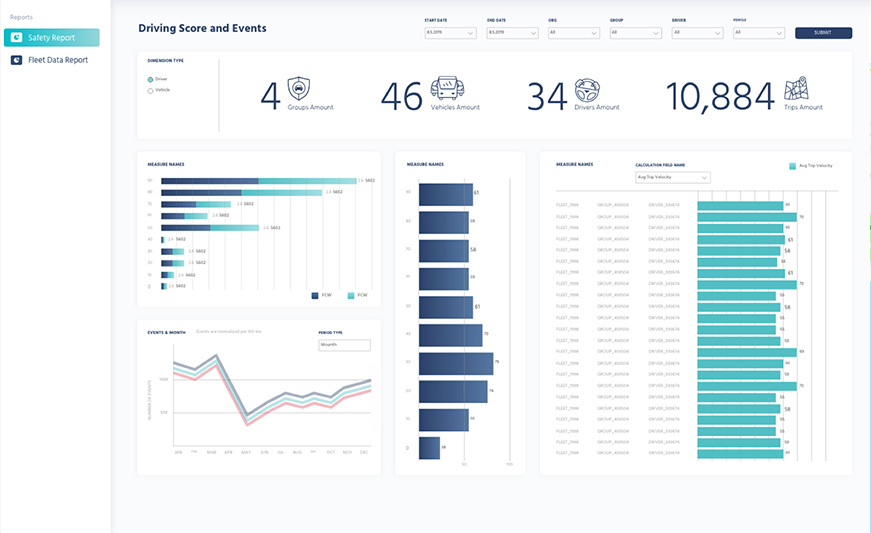
Task: Click the Avg Trip Velocity legend swatch
Action: 793,165
